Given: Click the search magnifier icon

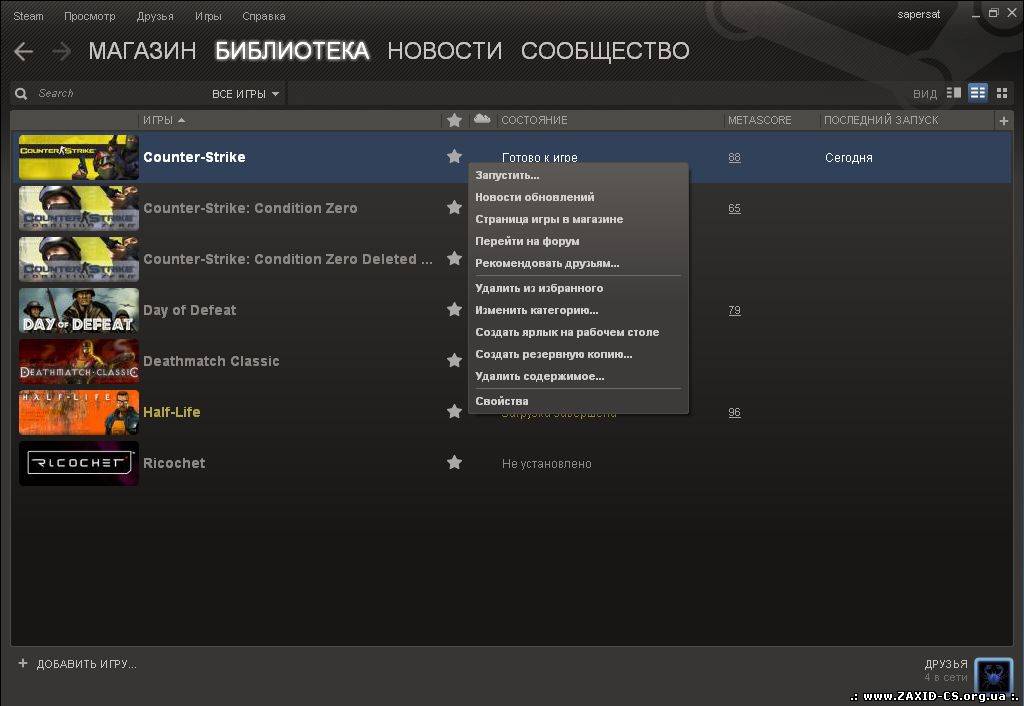Looking at the screenshot, I should point(21,94).
